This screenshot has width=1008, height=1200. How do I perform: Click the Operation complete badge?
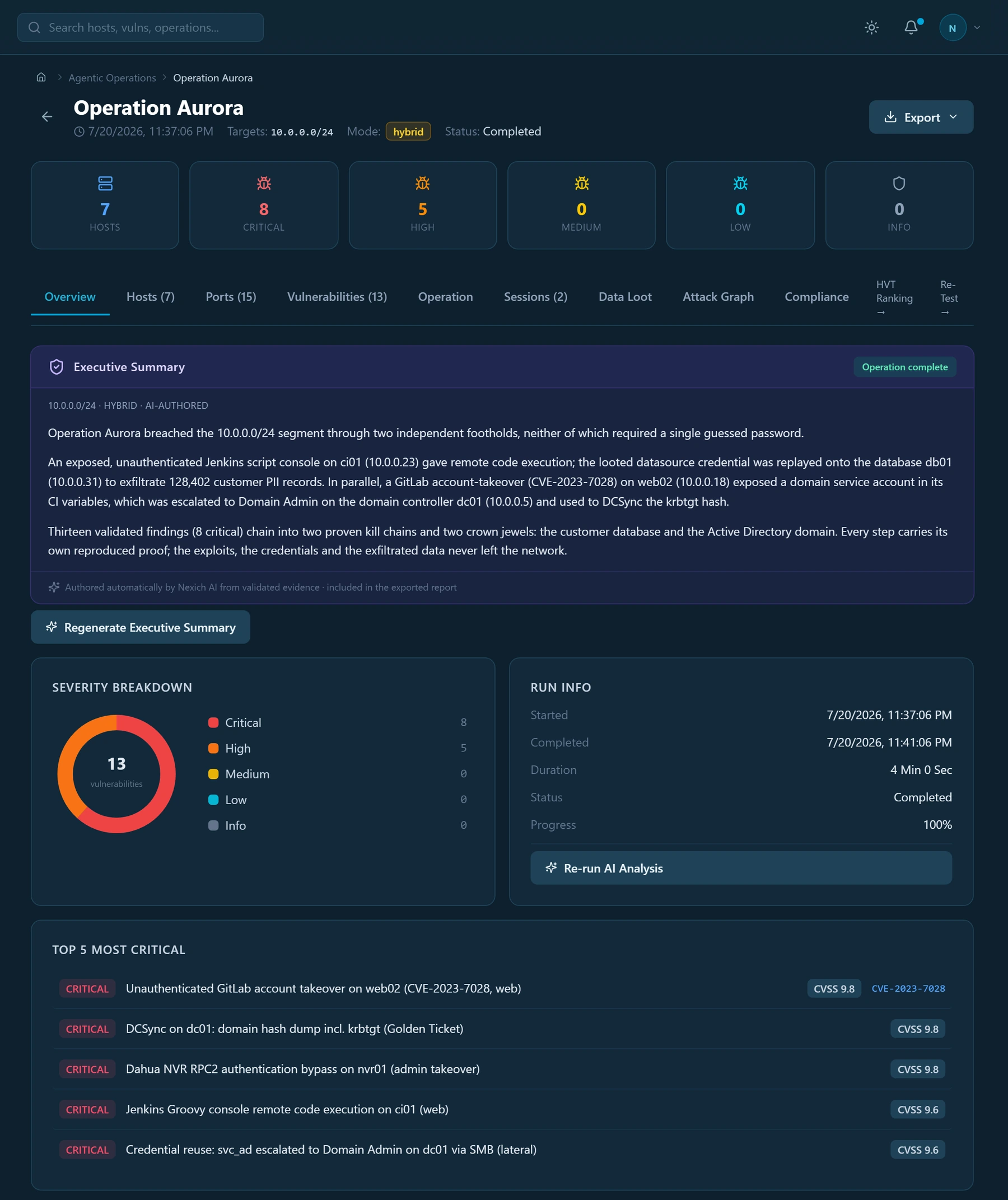(904, 367)
